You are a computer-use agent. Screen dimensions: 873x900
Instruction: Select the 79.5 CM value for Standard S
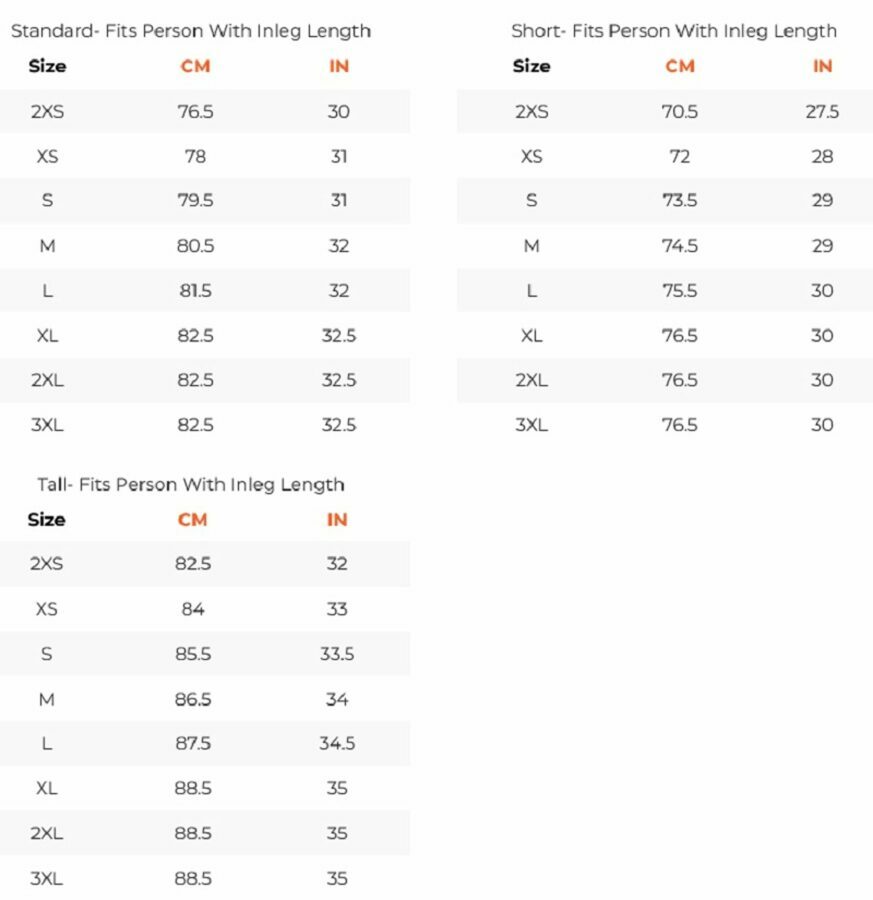click(x=195, y=201)
